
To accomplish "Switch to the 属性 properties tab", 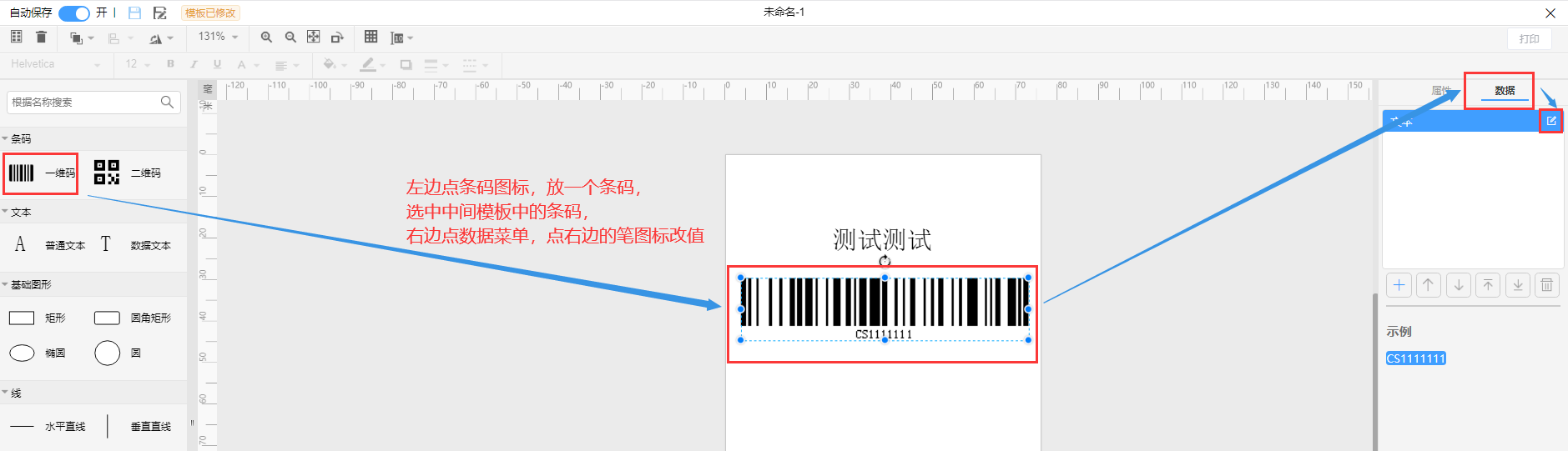I will coord(1440,90).
